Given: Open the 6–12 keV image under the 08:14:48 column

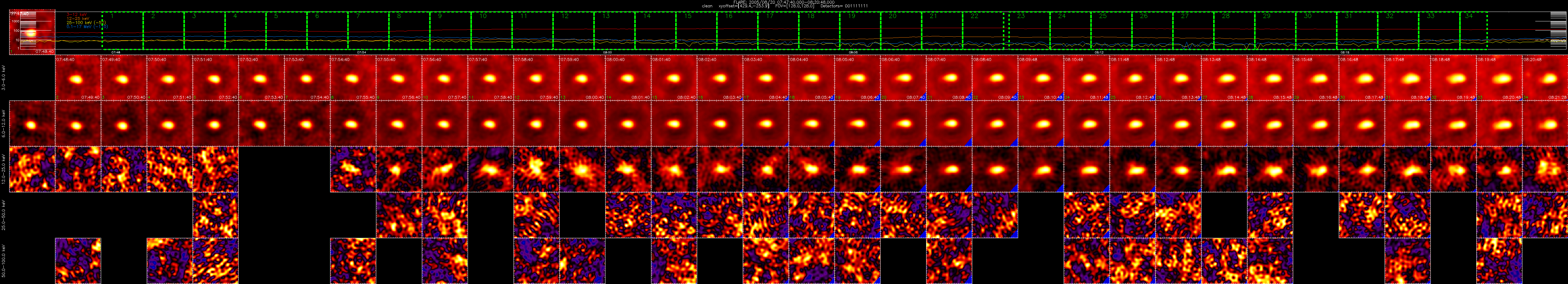Looking at the screenshot, I should pos(1270,123).
